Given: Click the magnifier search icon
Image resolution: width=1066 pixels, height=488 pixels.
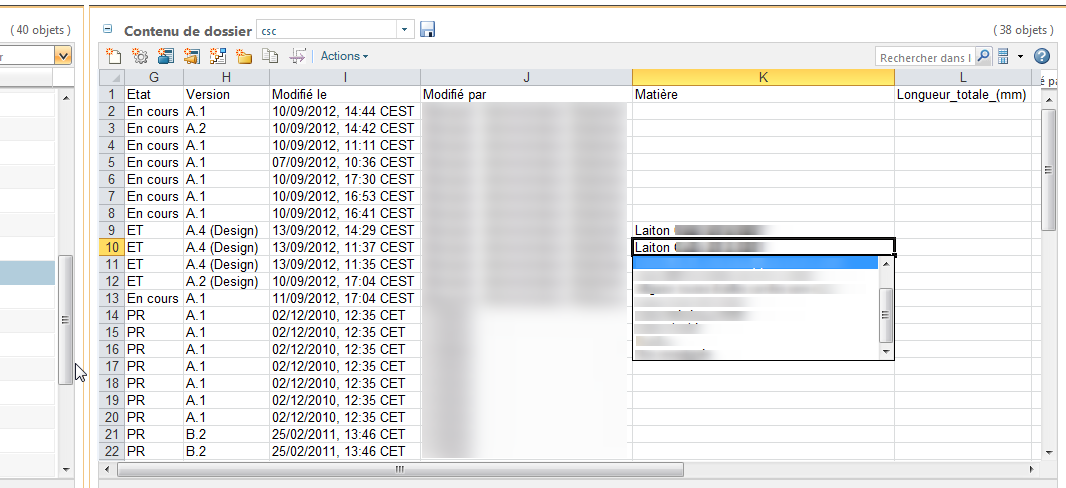Looking at the screenshot, I should (984, 57).
